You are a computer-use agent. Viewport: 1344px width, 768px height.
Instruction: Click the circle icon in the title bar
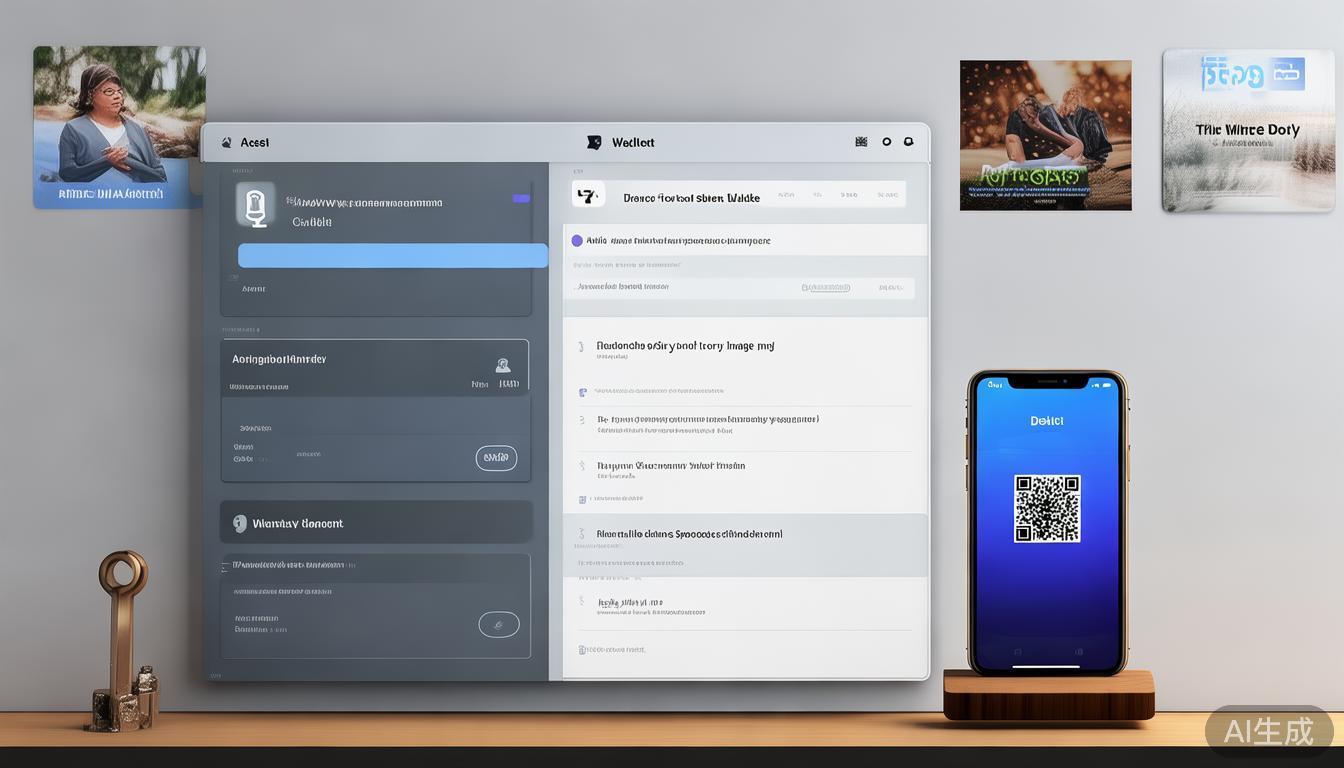(x=886, y=142)
